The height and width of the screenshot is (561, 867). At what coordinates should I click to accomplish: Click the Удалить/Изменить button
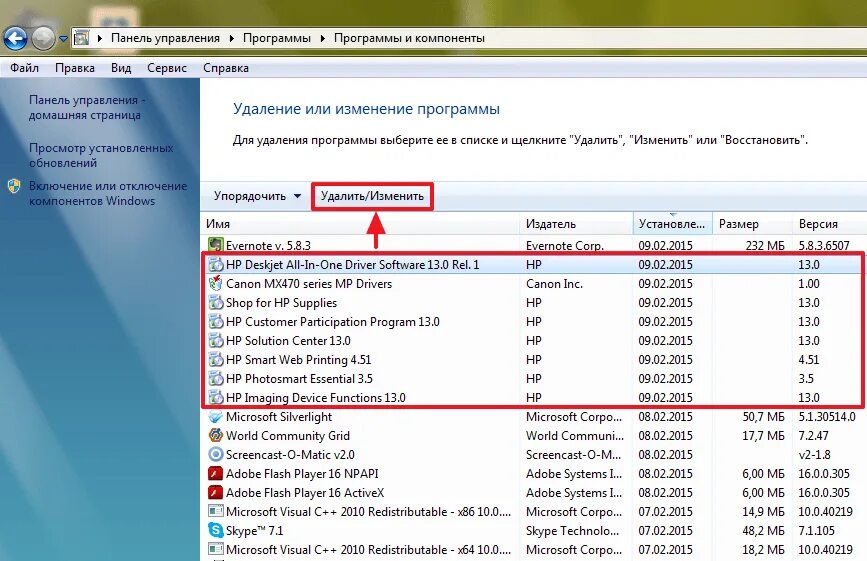pos(372,196)
